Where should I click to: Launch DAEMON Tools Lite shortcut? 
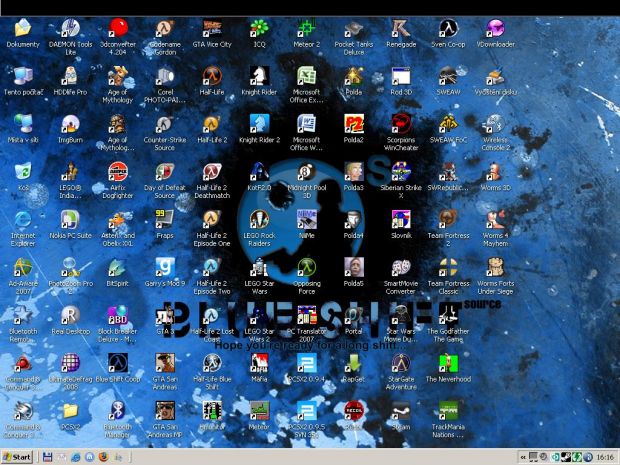click(x=70, y=28)
